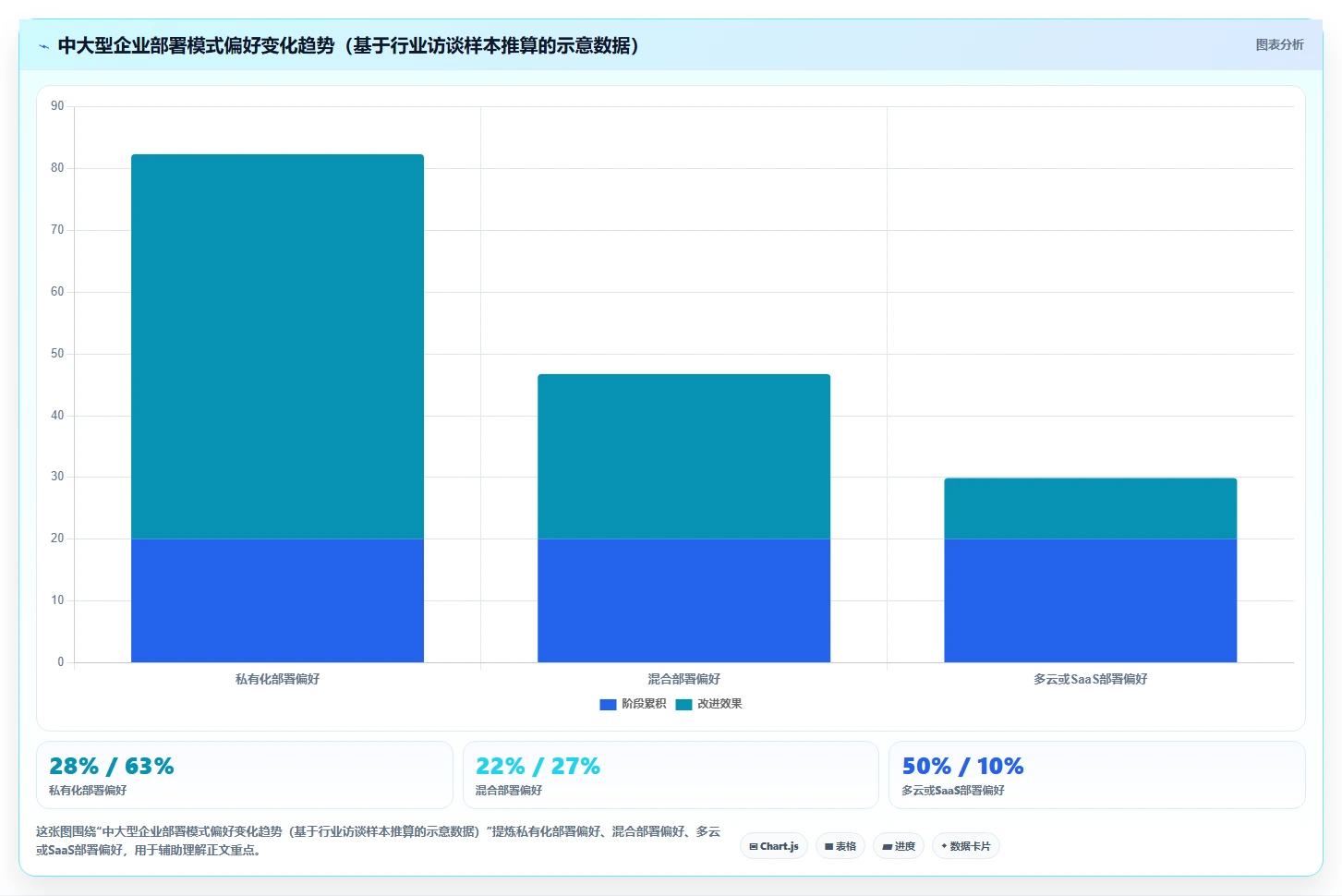Click the y-axis value 90
The width and height of the screenshot is (1342, 896).
click(57, 106)
